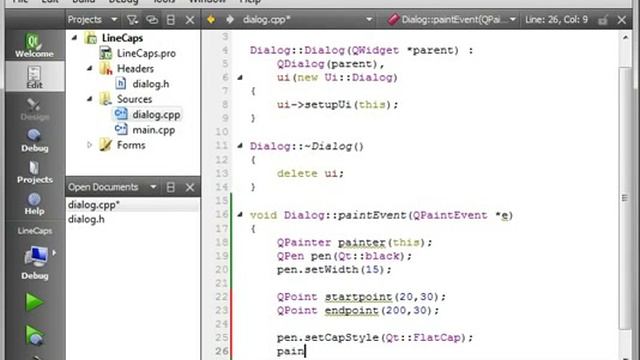Open filter tree options in Projects panel

pyautogui.click(x=132, y=20)
